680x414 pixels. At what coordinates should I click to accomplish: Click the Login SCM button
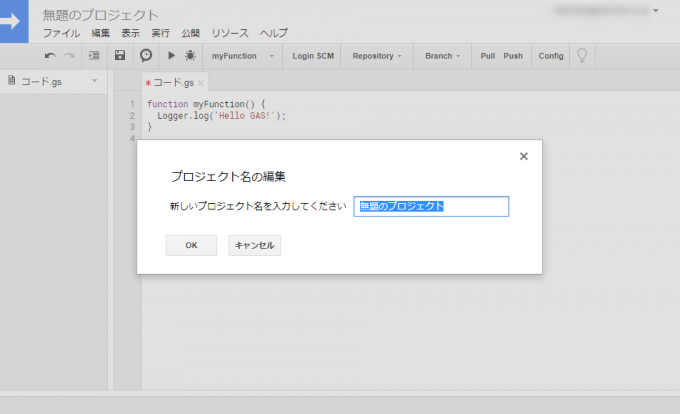[x=313, y=56]
